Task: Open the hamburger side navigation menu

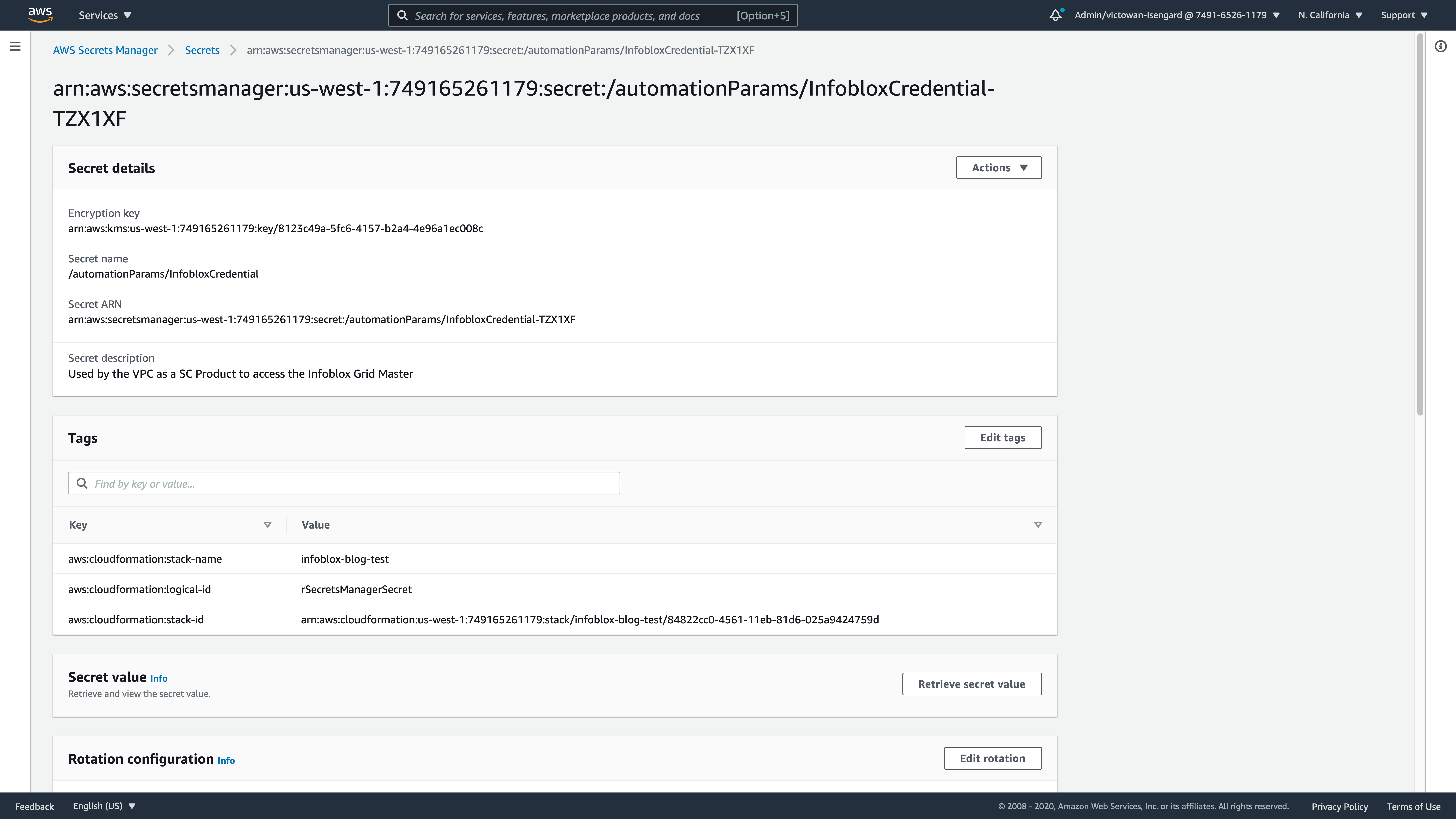Action: point(15,46)
